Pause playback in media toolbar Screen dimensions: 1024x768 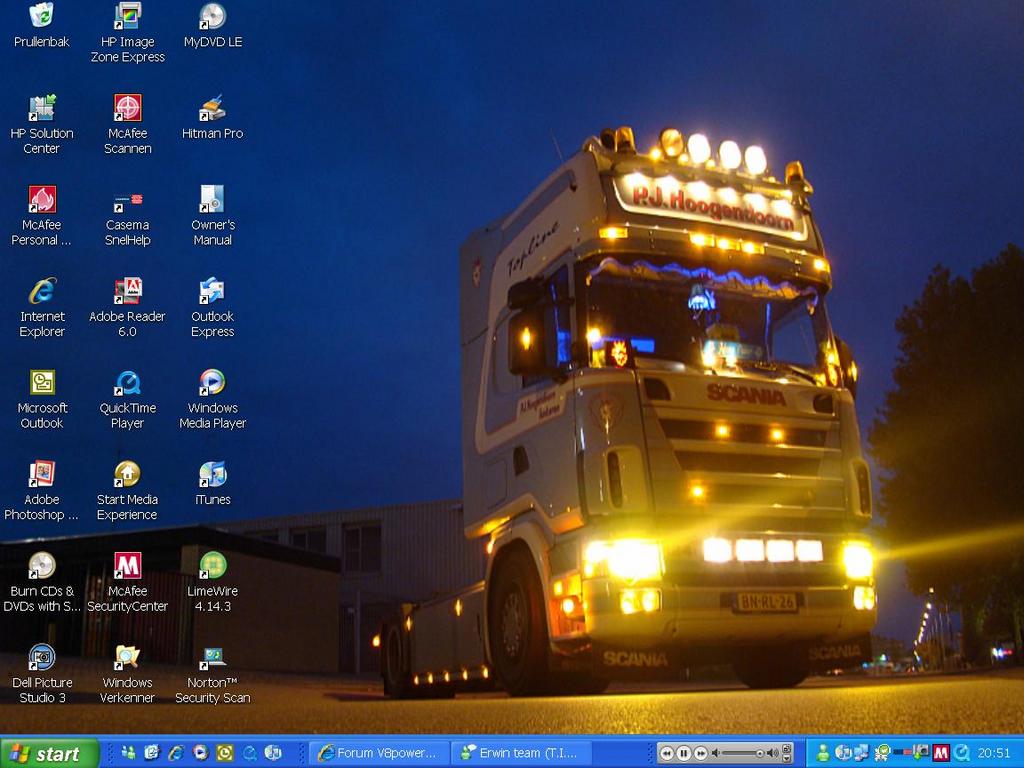[684, 754]
